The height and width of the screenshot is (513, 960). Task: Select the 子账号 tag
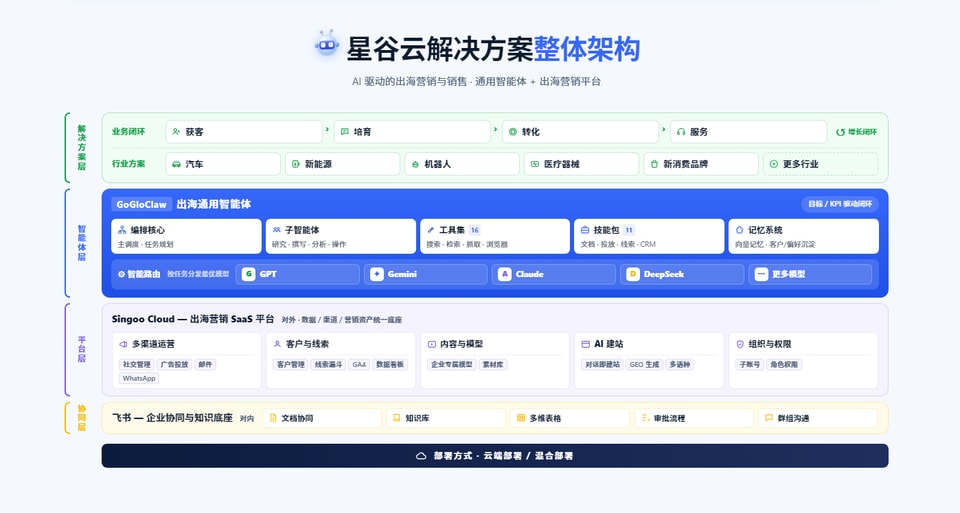click(749, 364)
